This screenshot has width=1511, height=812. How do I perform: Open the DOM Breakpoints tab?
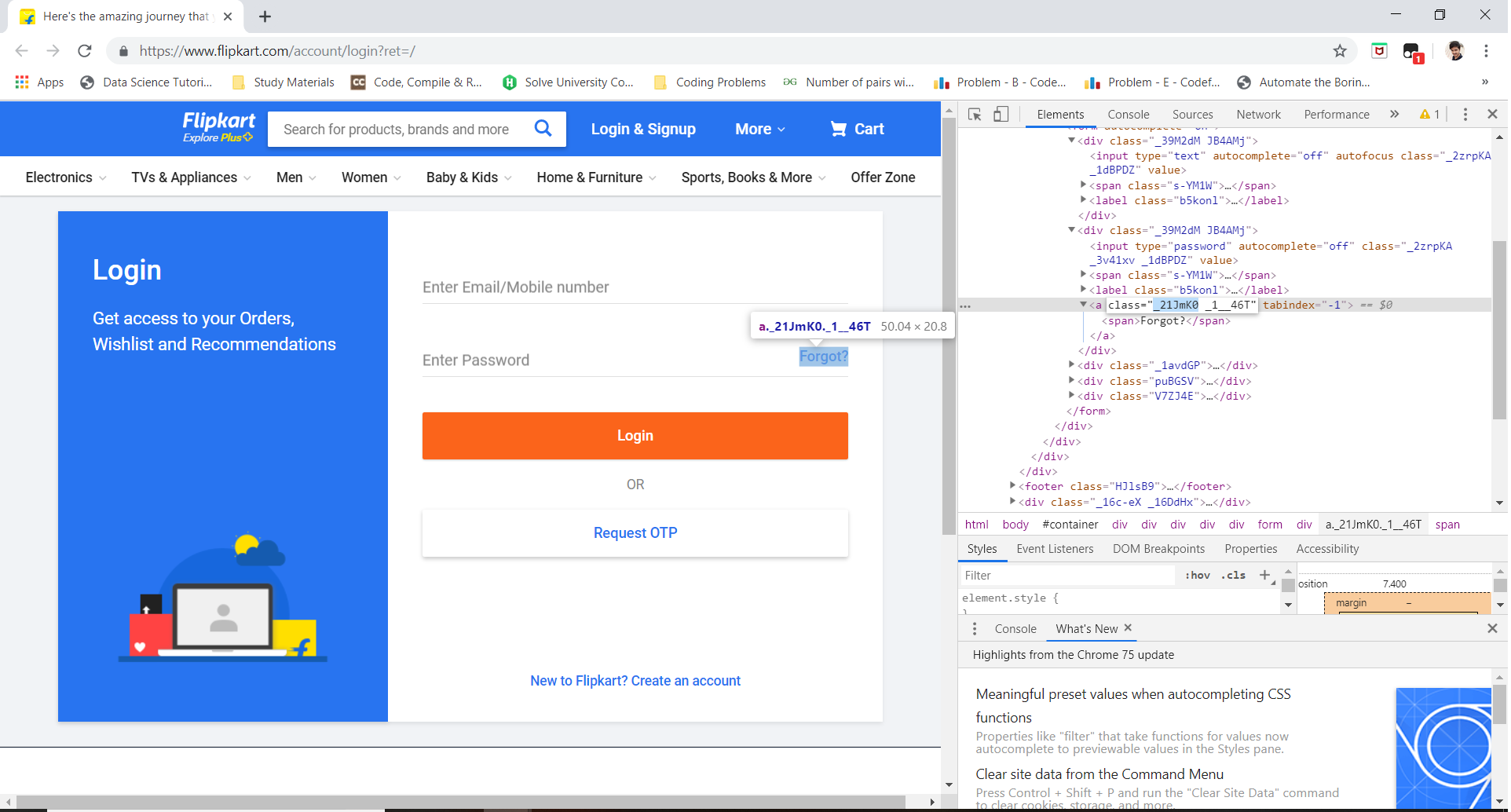[1158, 549]
